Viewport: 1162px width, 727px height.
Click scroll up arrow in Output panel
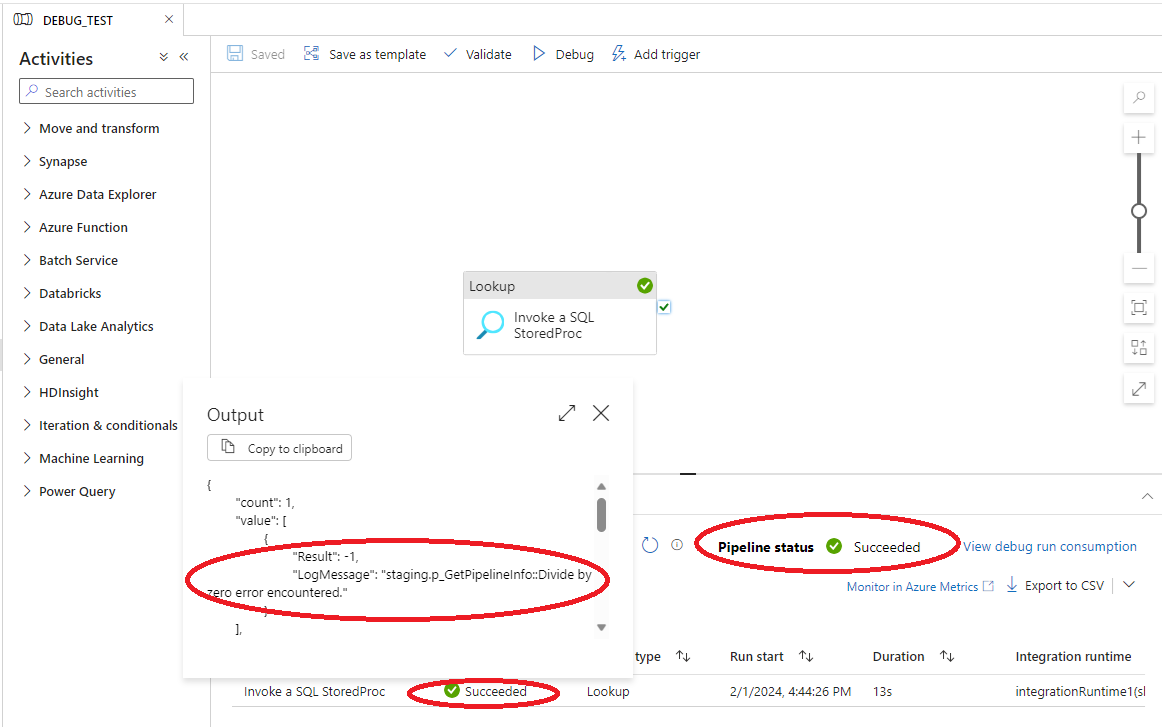point(602,487)
